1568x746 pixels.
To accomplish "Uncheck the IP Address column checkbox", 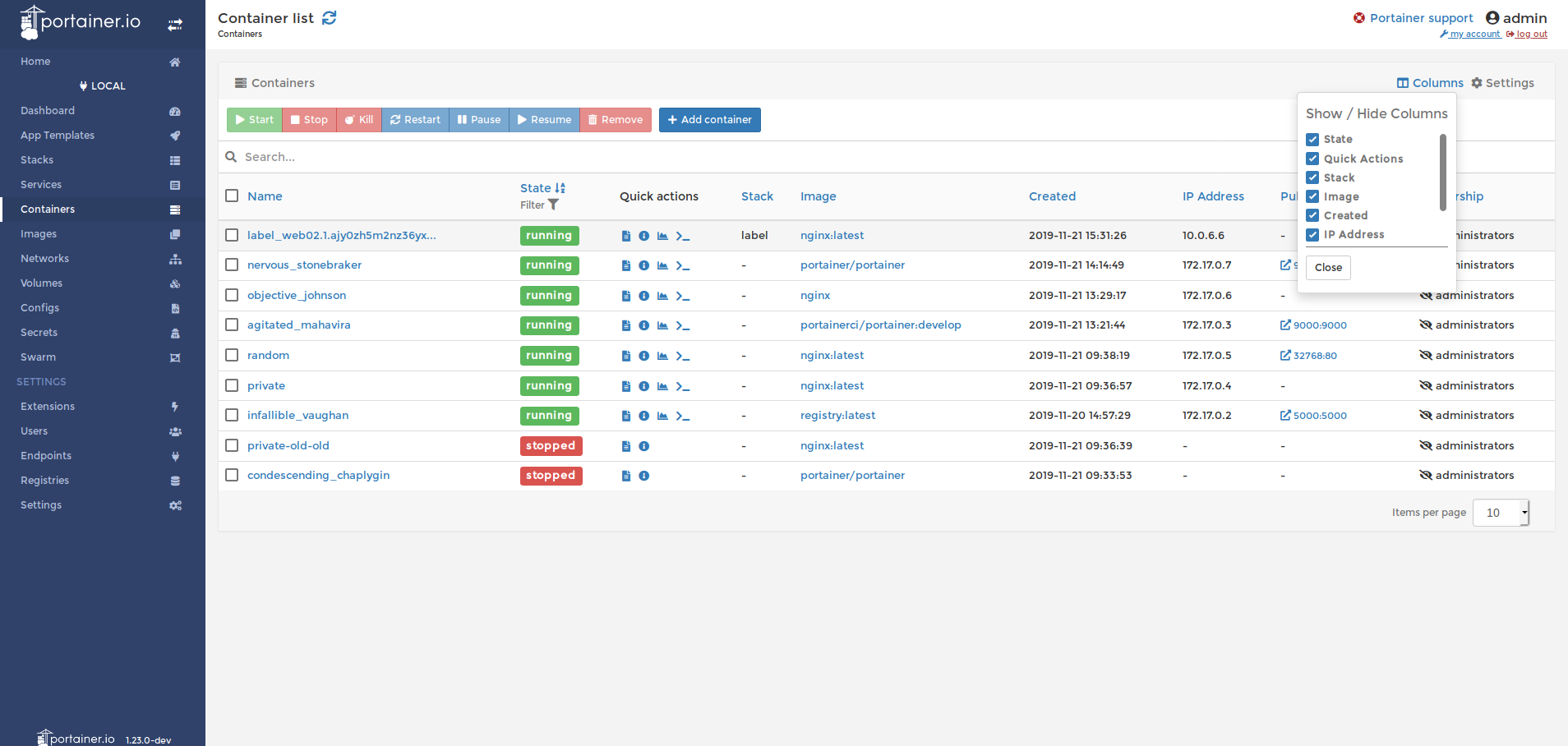I will pos(1312,234).
